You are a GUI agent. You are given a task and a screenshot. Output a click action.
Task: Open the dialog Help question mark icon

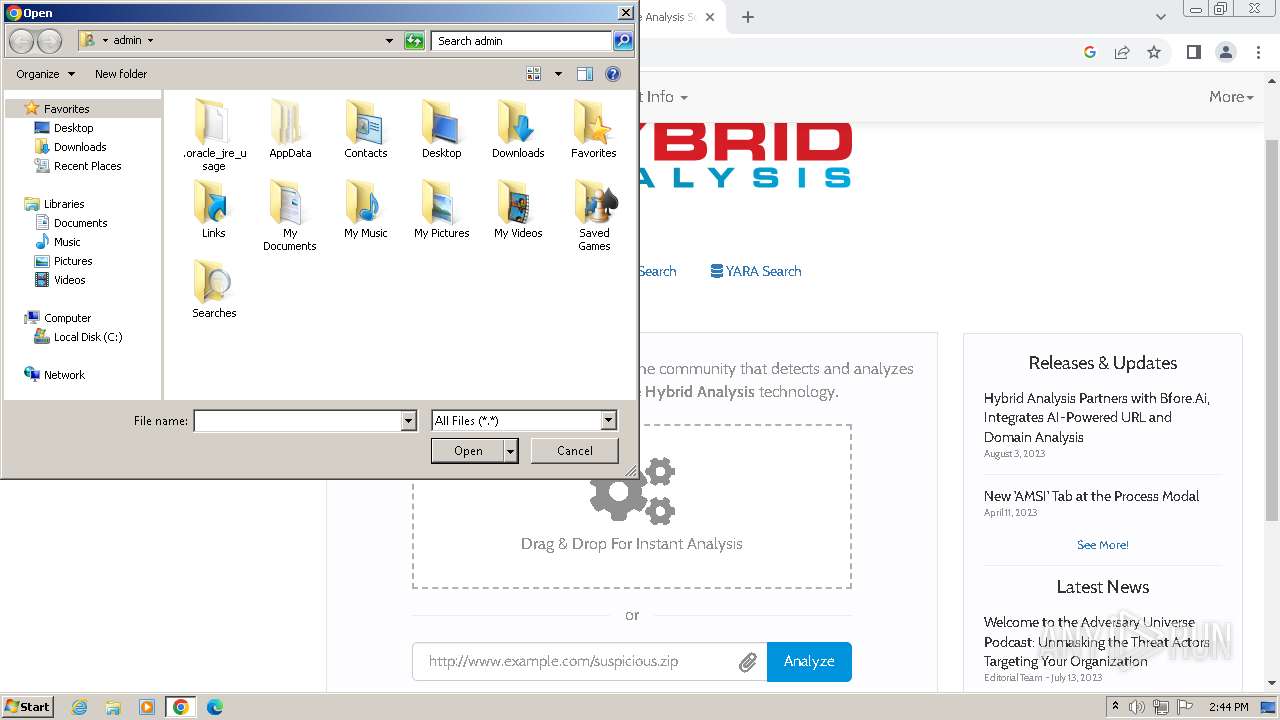[x=613, y=74]
